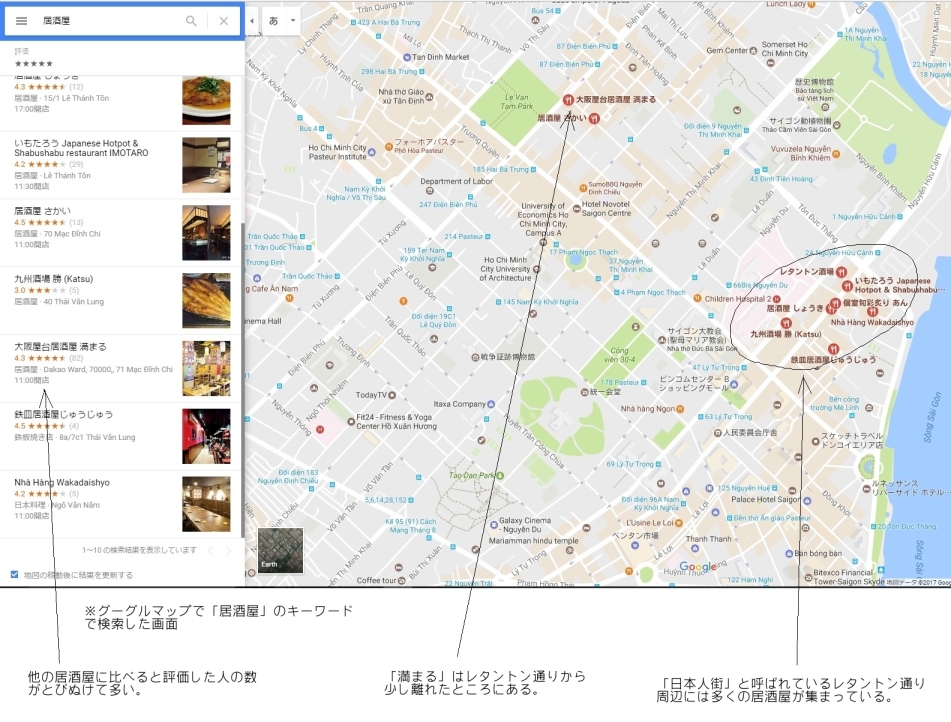Select the Nhà Hàng Wakadaishyo map pin
Screen dimensions: 951x722
click(x=872, y=311)
